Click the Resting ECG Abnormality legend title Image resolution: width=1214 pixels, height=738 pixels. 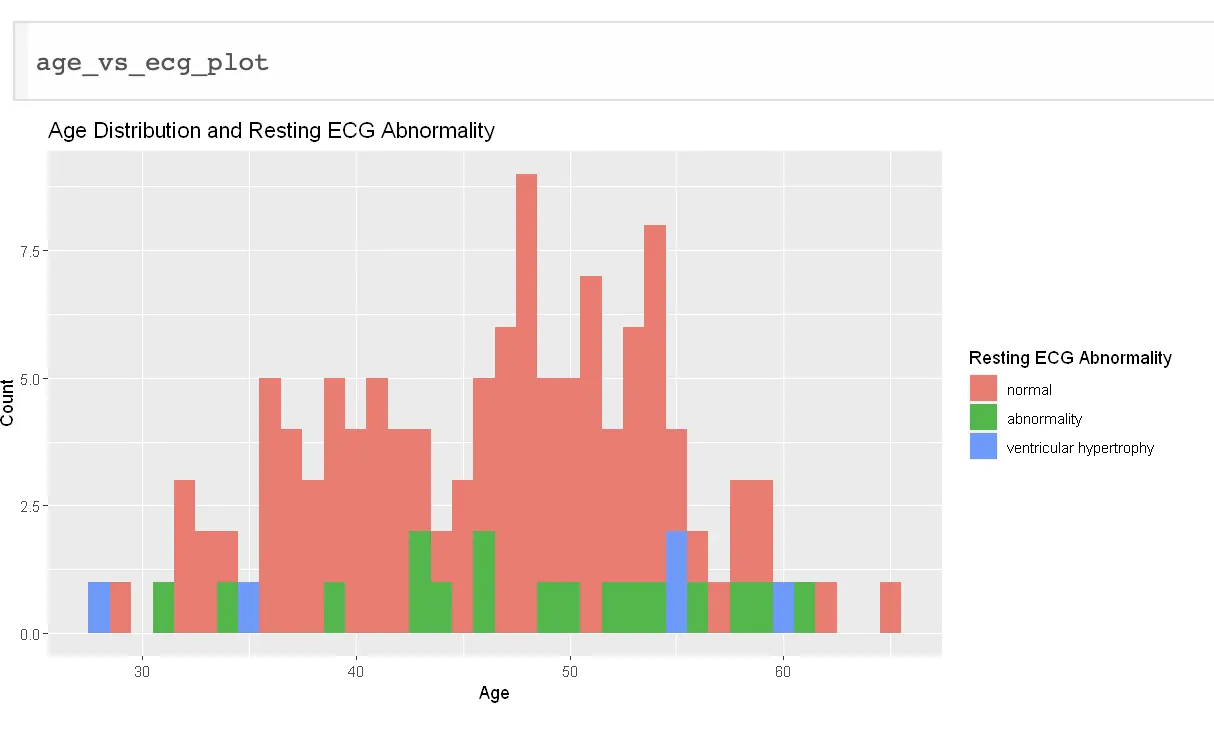coord(1070,357)
